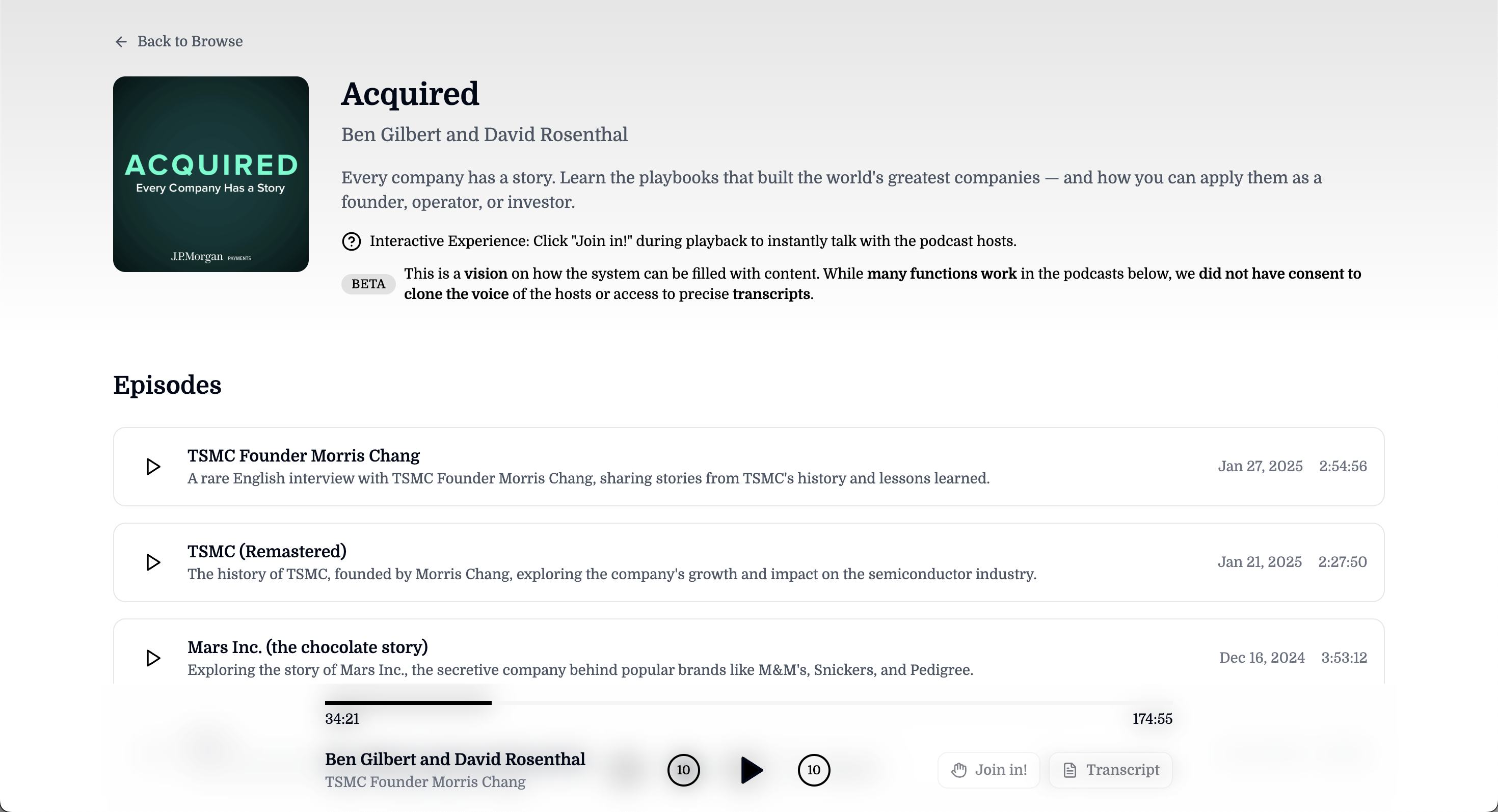The image size is (1498, 812).
Task: Play the TSMC (Remastered) episode
Action: [x=153, y=562]
